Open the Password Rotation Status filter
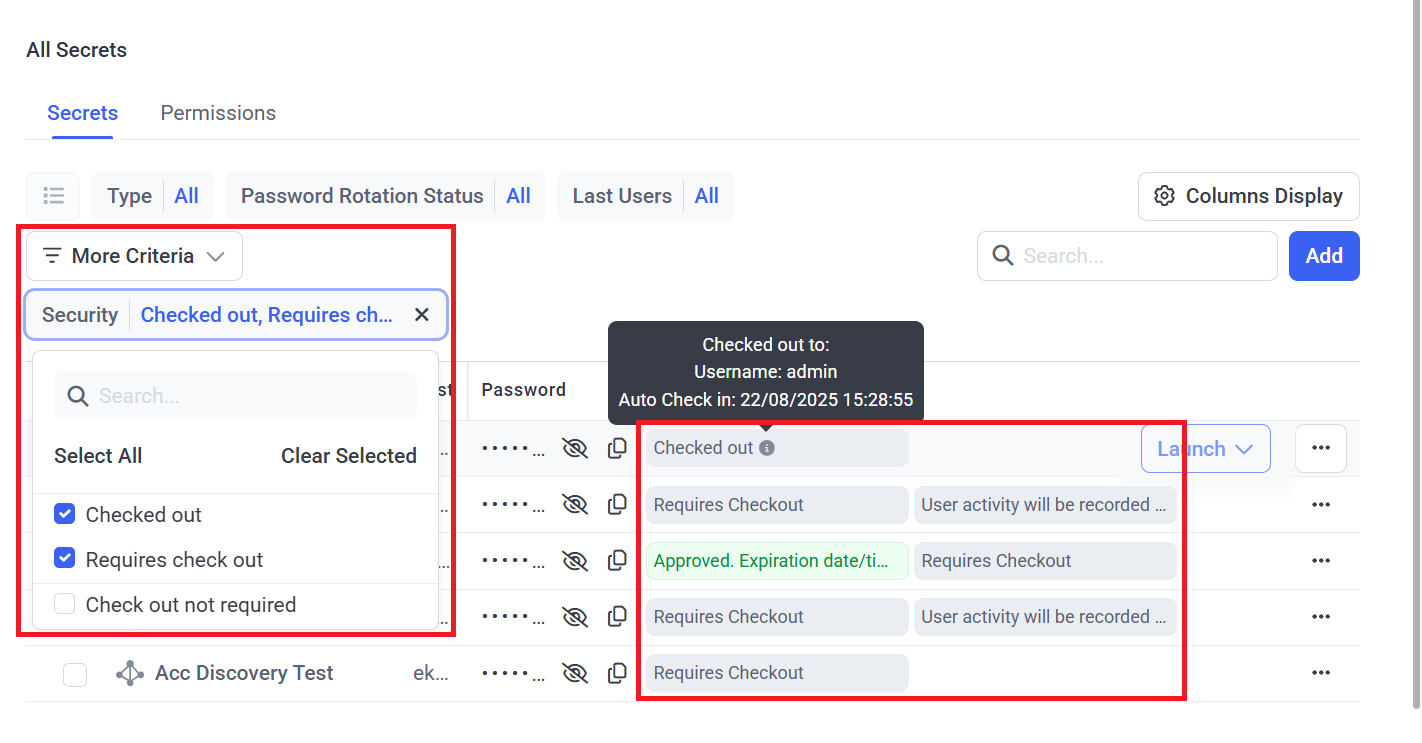This screenshot has height=743, width=1422. pyautogui.click(x=385, y=196)
